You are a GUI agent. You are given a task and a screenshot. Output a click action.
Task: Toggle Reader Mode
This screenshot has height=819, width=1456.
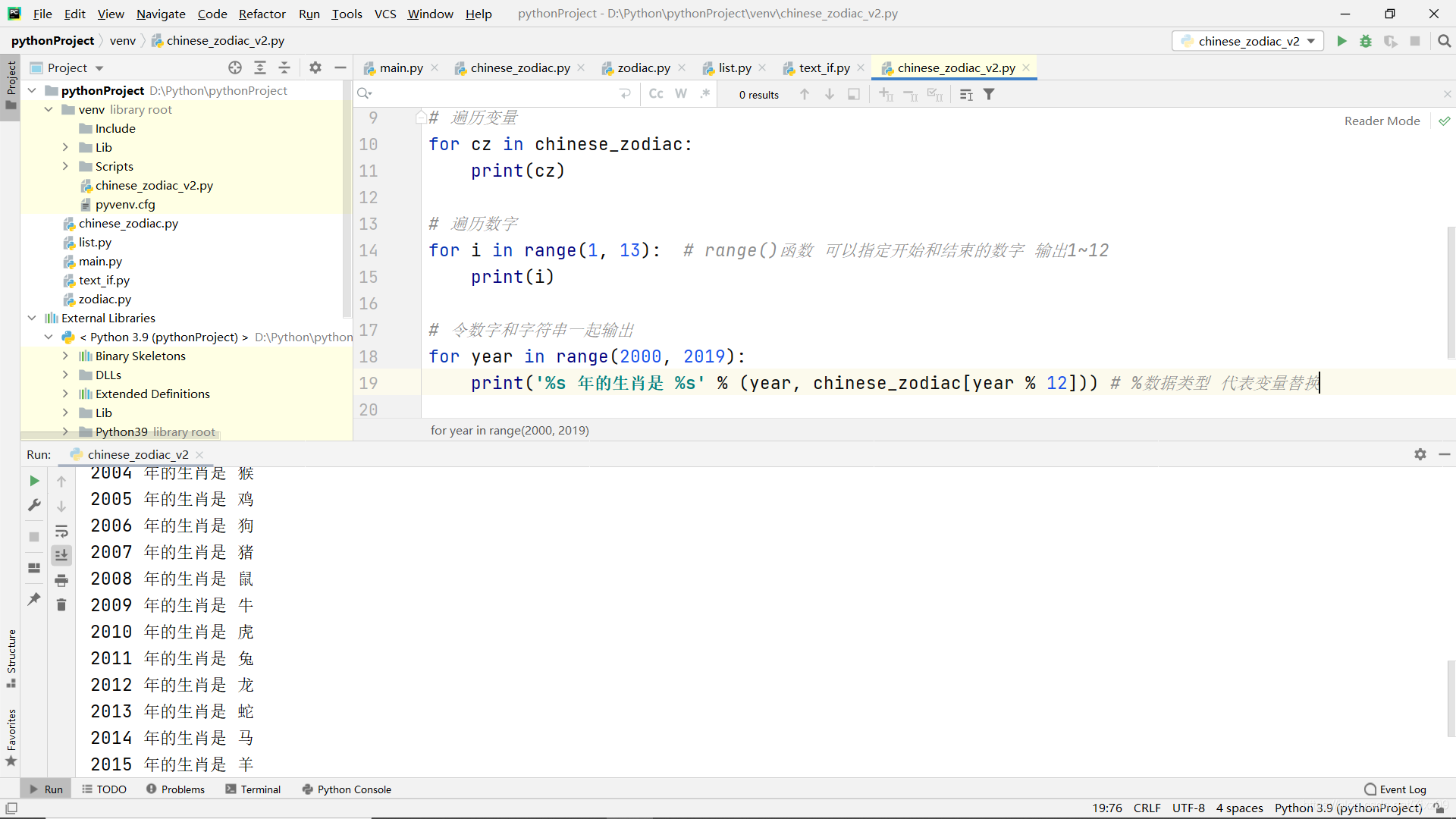(x=1382, y=121)
